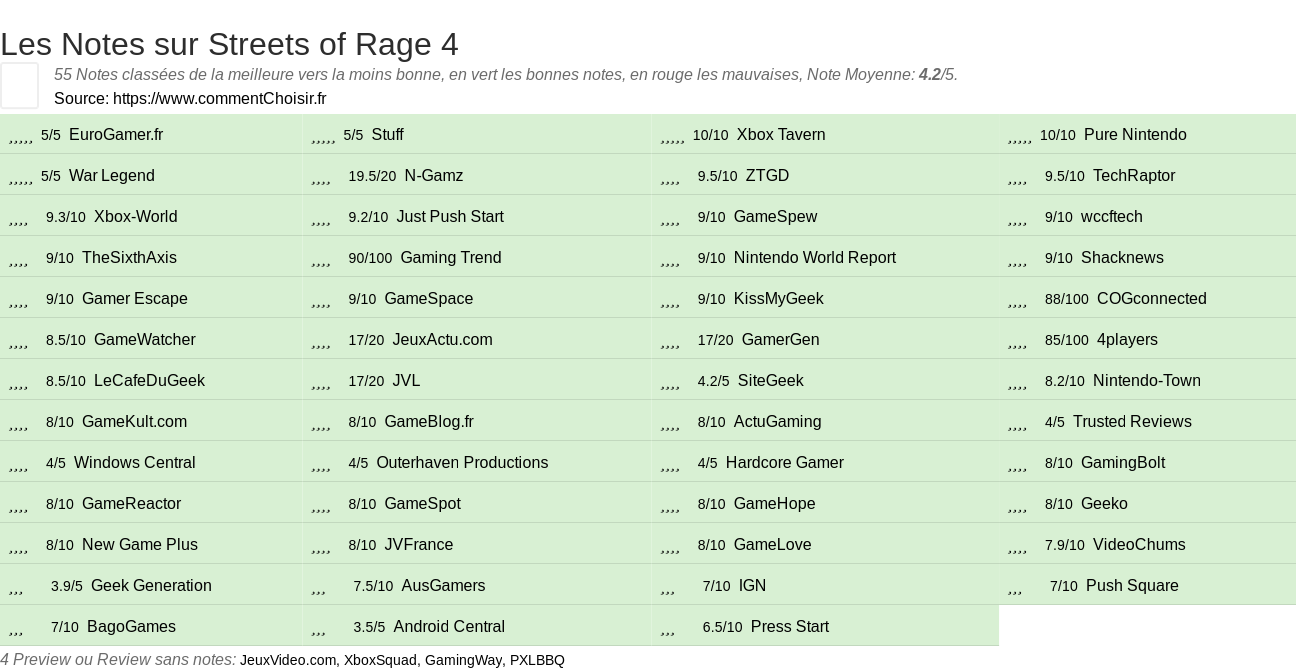Click the average score 4.2 in subtitle
Screen dimensions: 1296x671
(929, 75)
